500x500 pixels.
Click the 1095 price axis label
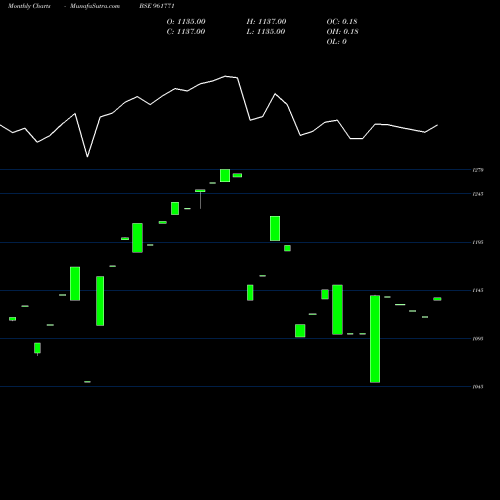478,339
